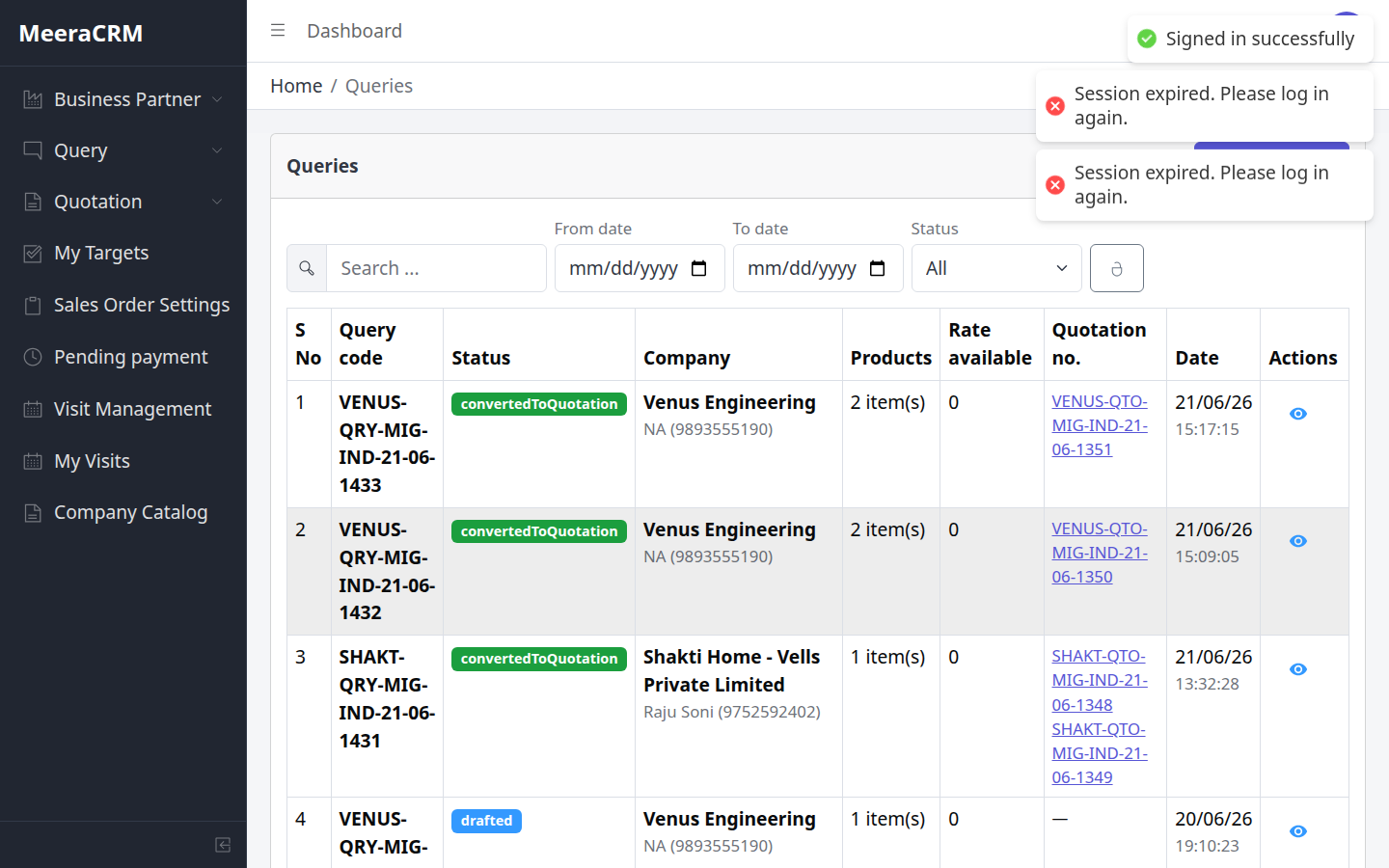Expand the Business Partner menu chevron
This screenshot has width=1389, height=868.
217,99
